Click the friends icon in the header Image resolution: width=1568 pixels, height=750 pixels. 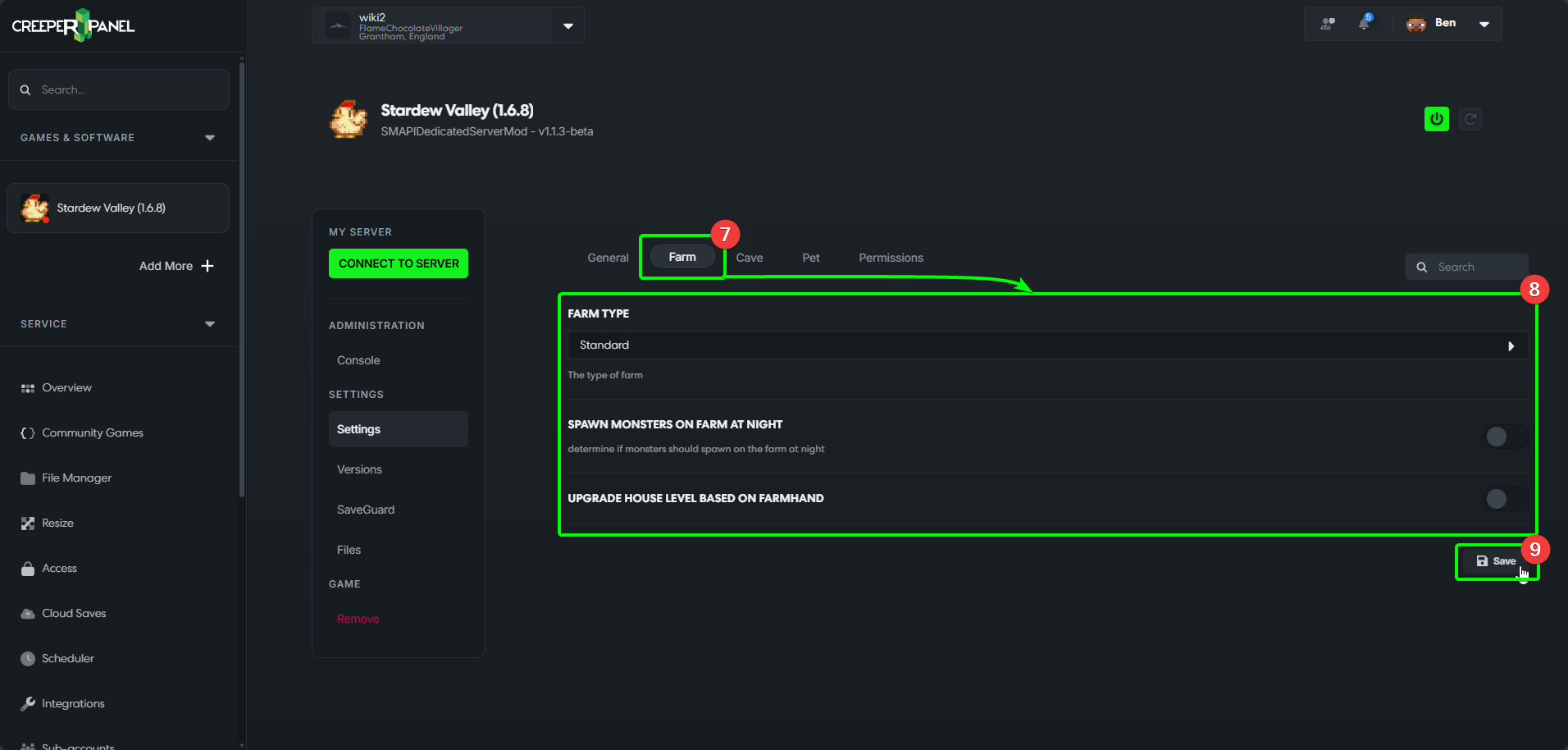point(1328,24)
